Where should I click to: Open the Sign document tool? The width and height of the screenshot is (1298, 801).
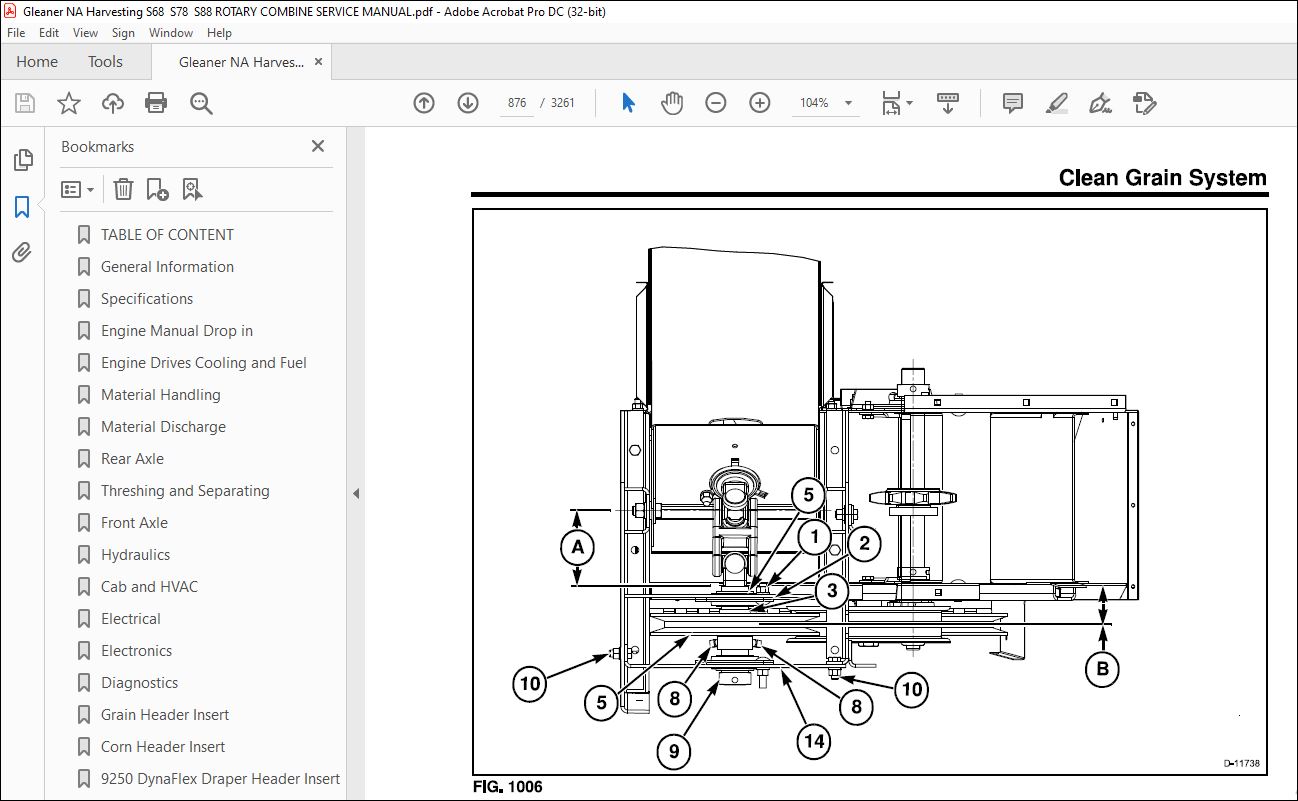pyautogui.click(x=1101, y=103)
